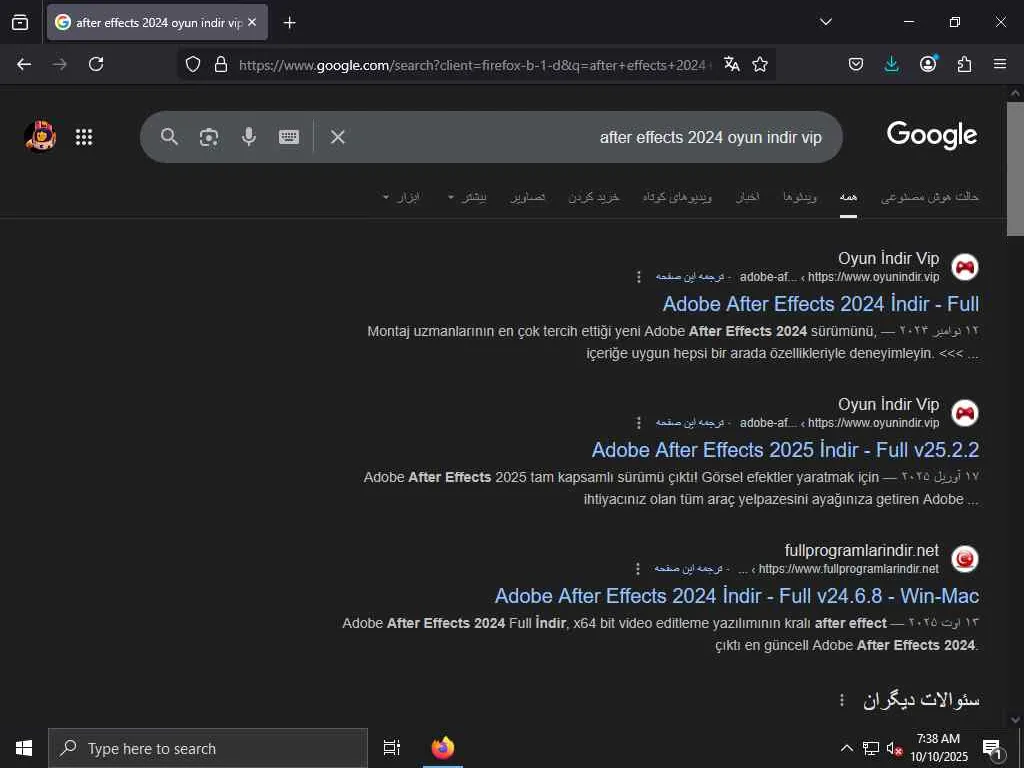Open After Effects 2024 v24.6.8 Win-Mac result
The width and height of the screenshot is (1024, 768).
(x=737, y=596)
